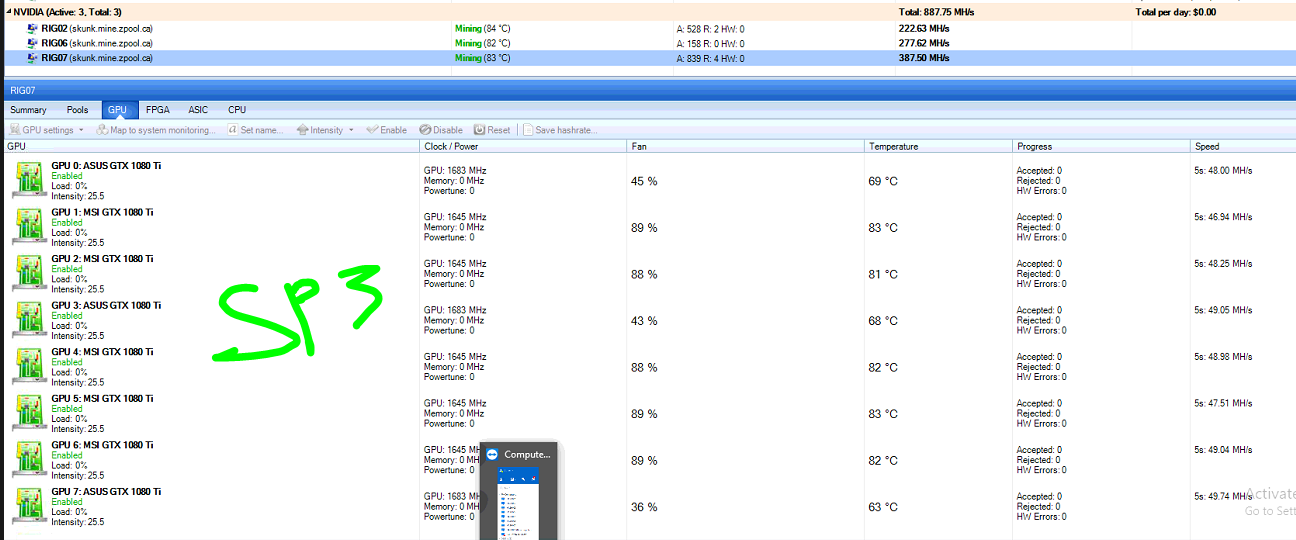Screen dimensions: 1296x540
Task: Click the GPU 3 ASUS card icon
Action: coord(29,321)
